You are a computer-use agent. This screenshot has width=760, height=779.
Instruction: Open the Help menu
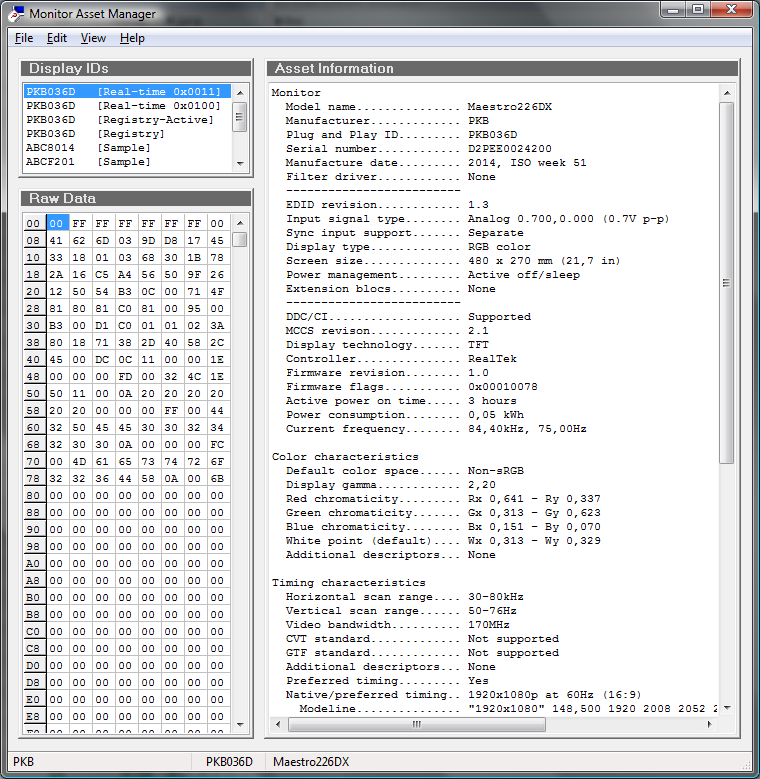tap(132, 38)
